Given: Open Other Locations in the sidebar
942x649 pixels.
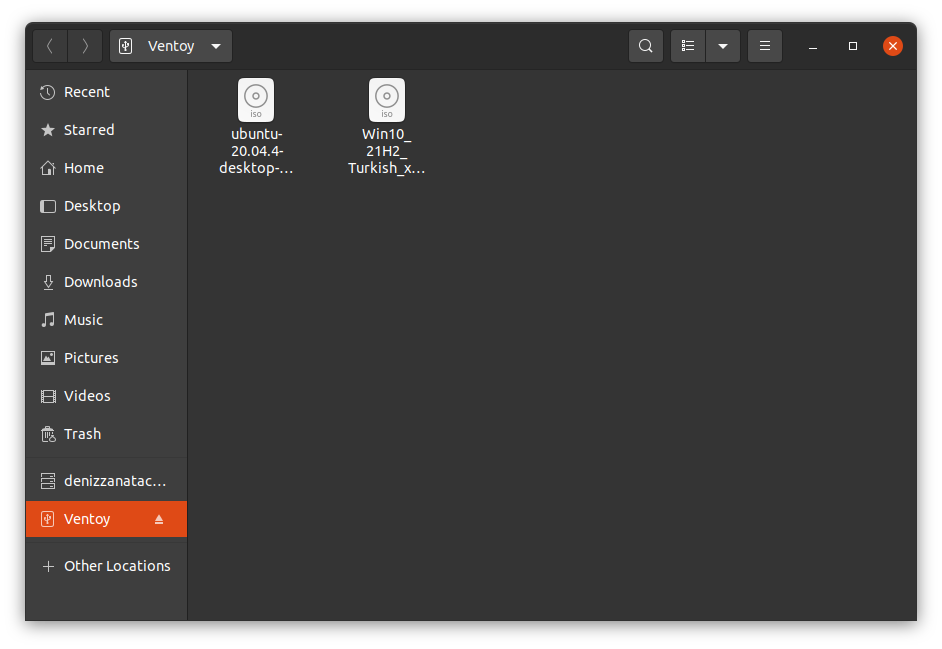Looking at the screenshot, I should (106, 566).
